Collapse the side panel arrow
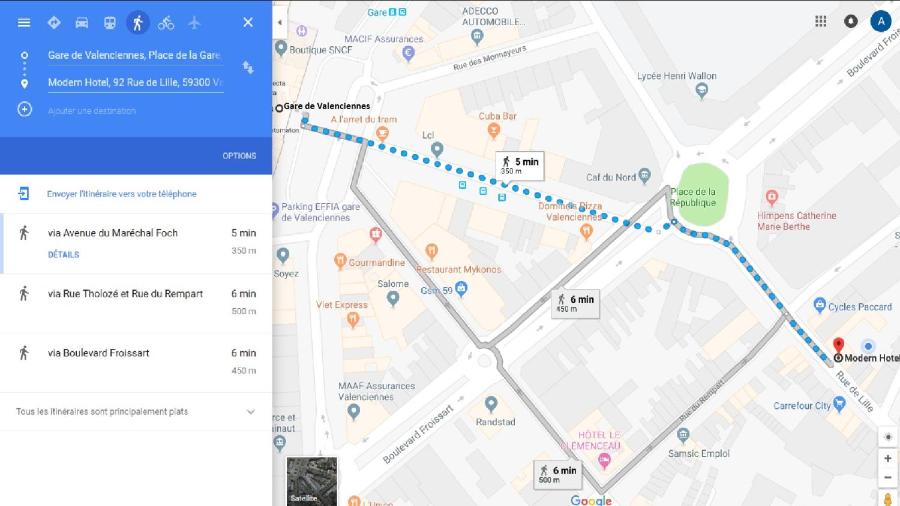 point(280,23)
